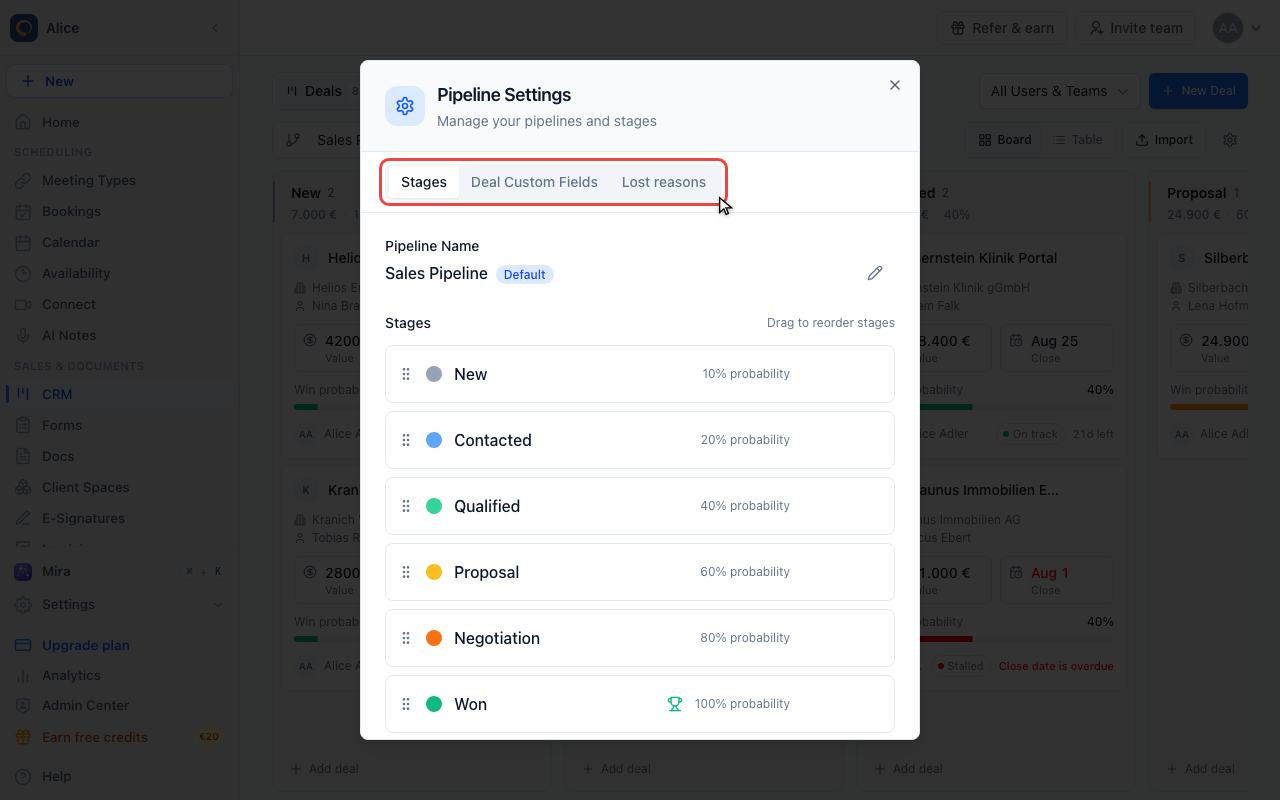Click the New Deal button
Screen dimensions: 1280x800
coord(1198,91)
